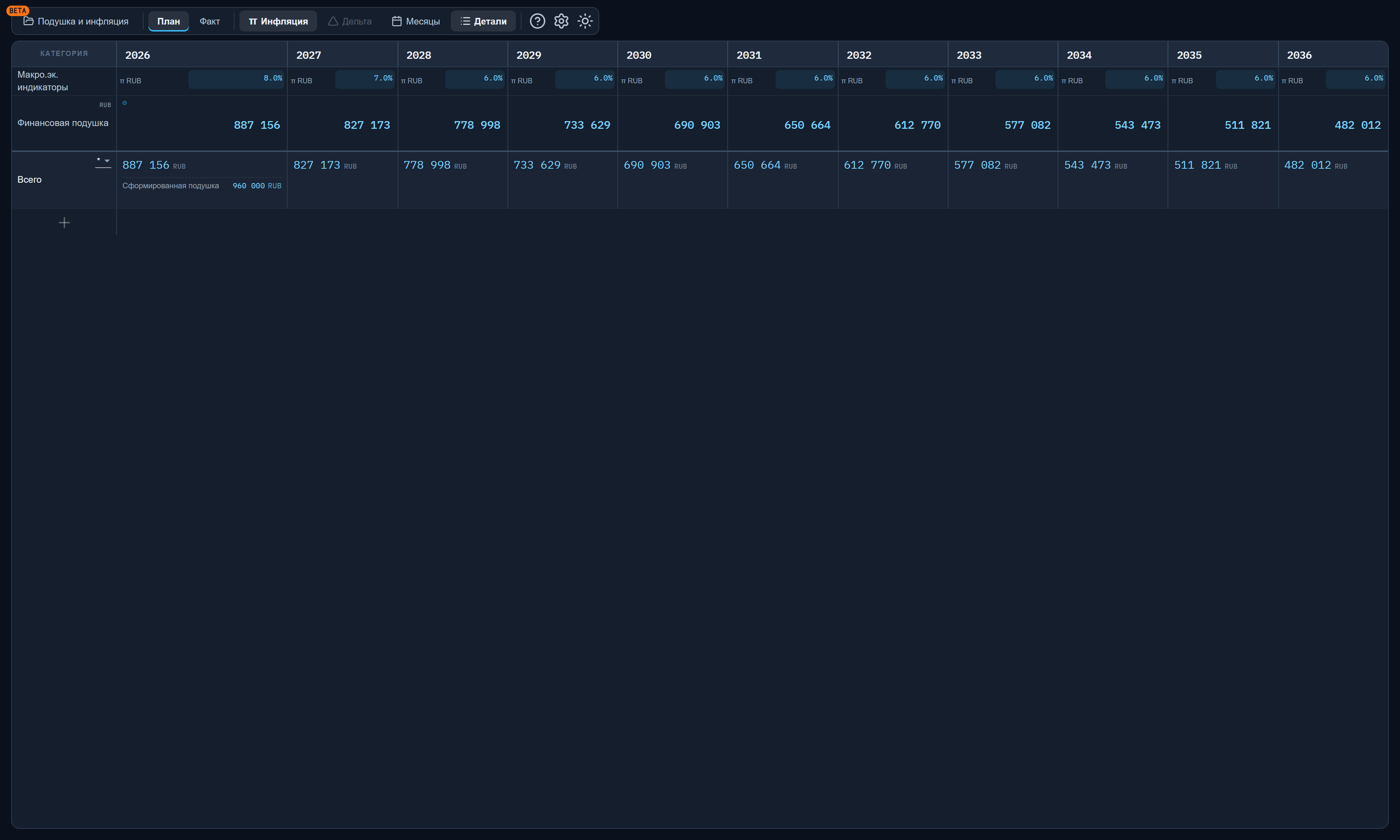
Task: Select Финансовая подушка value 827 173
Action: click(x=367, y=125)
